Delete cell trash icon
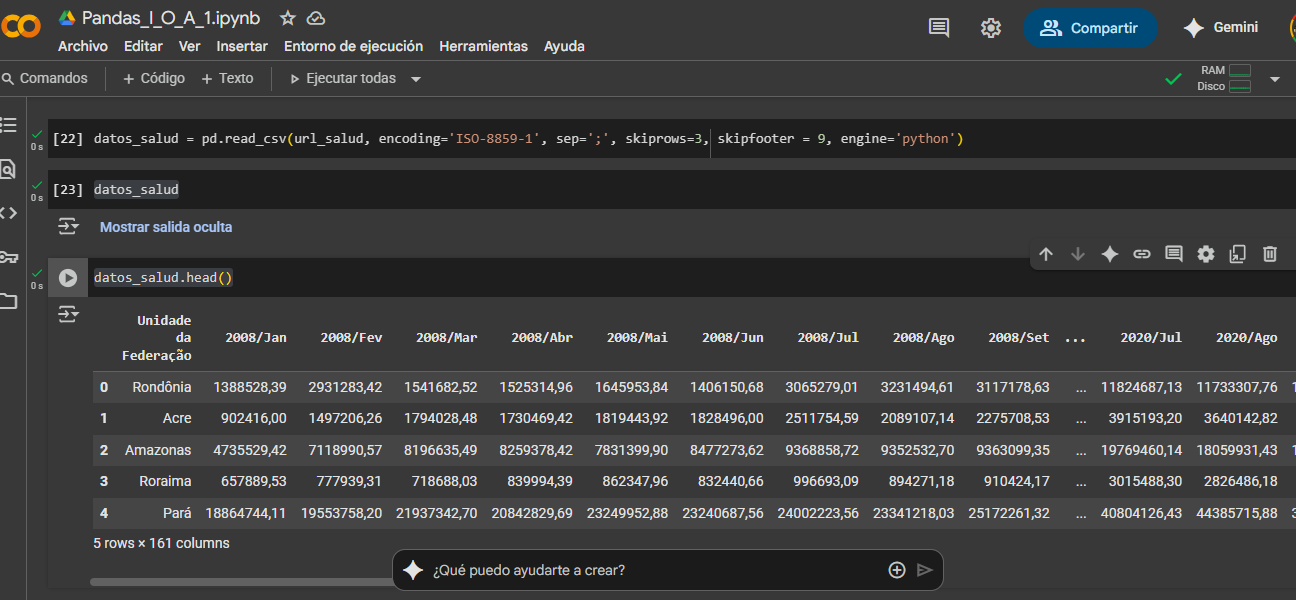 tap(1270, 254)
